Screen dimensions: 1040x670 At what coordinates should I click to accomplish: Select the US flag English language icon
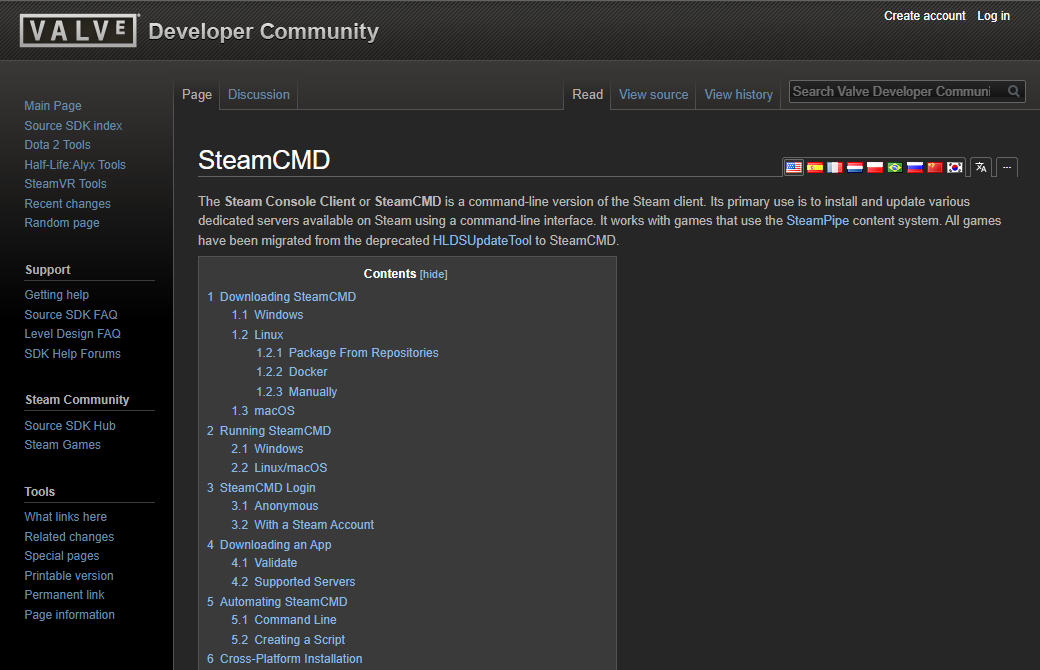click(x=794, y=167)
